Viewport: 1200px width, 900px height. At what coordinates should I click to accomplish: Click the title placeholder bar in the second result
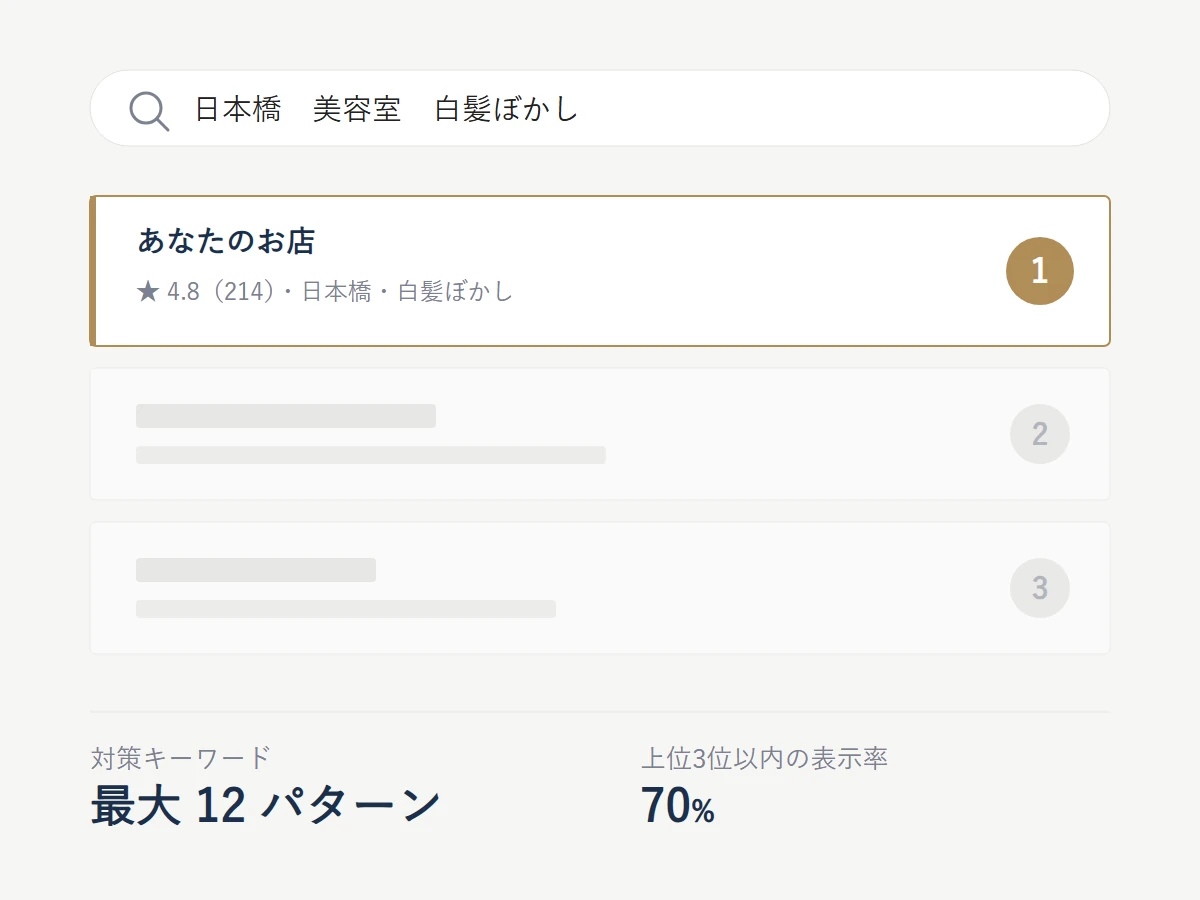(x=286, y=416)
